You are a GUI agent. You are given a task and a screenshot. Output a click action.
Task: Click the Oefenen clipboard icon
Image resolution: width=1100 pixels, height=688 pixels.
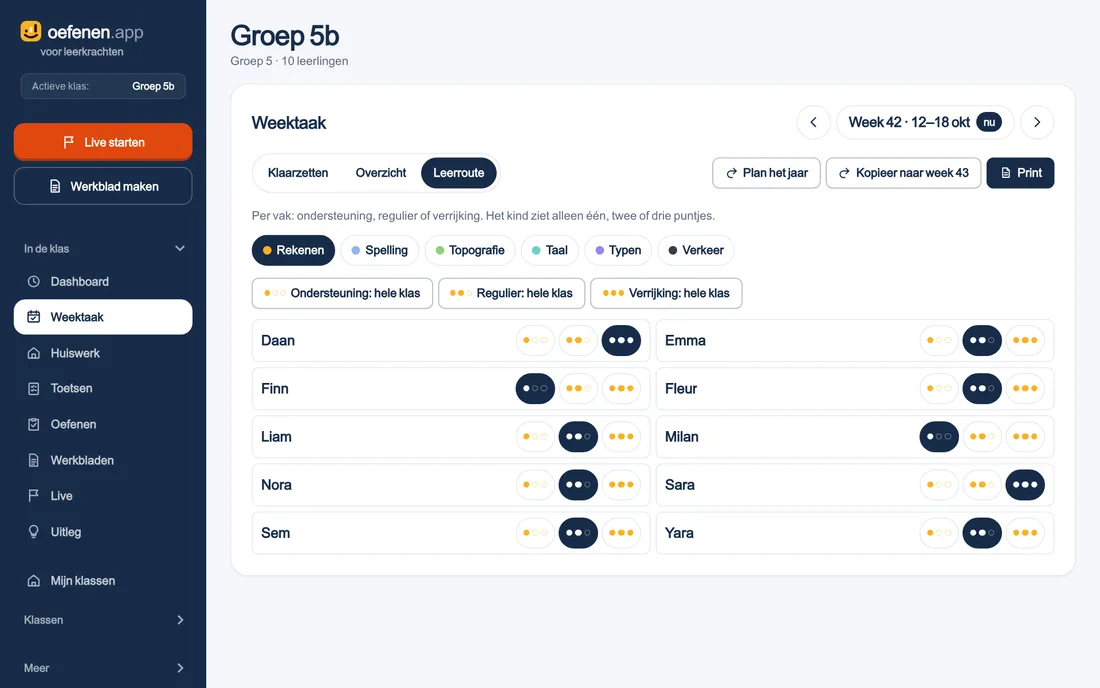point(33,424)
